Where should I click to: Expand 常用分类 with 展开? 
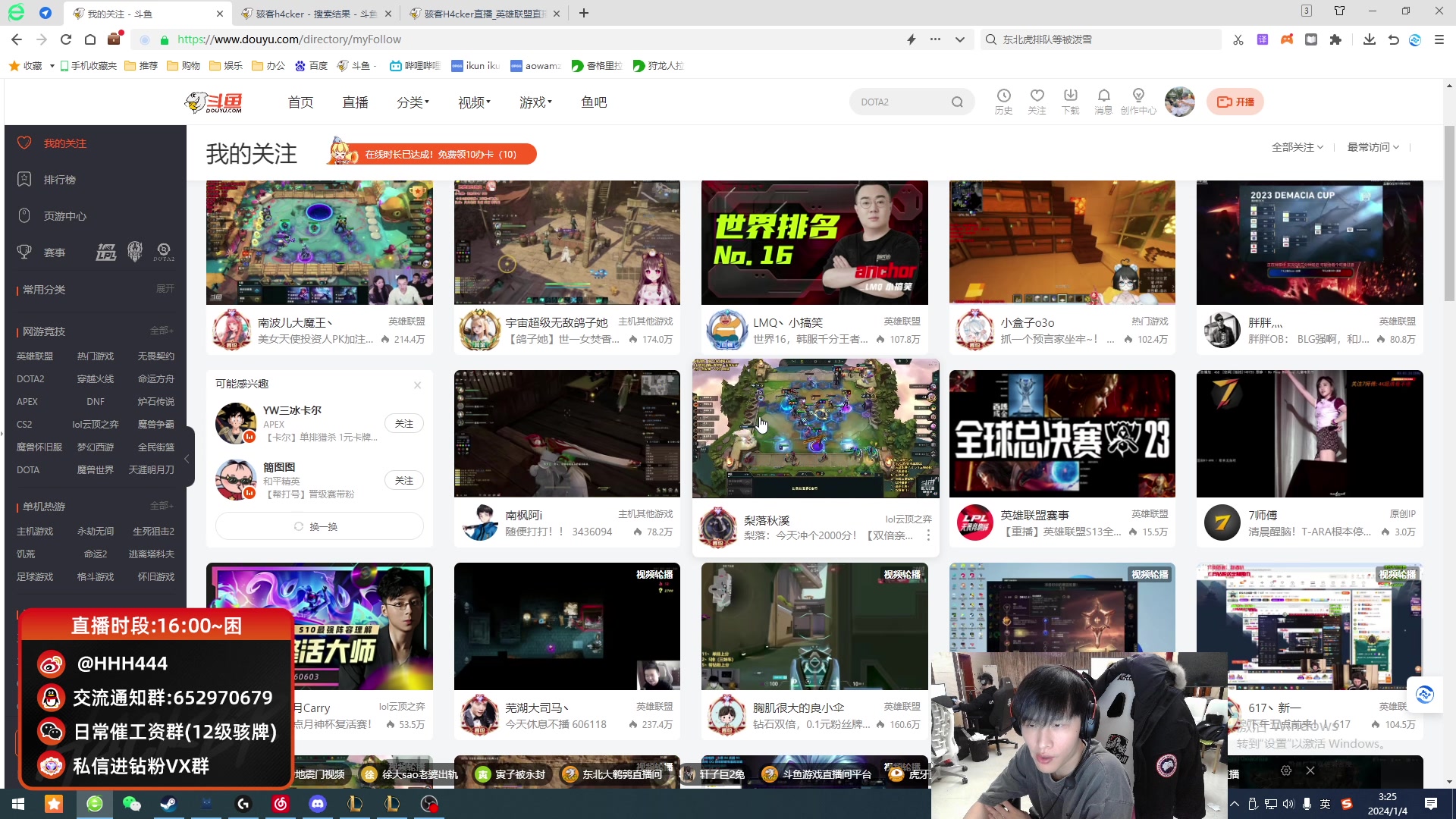click(165, 289)
